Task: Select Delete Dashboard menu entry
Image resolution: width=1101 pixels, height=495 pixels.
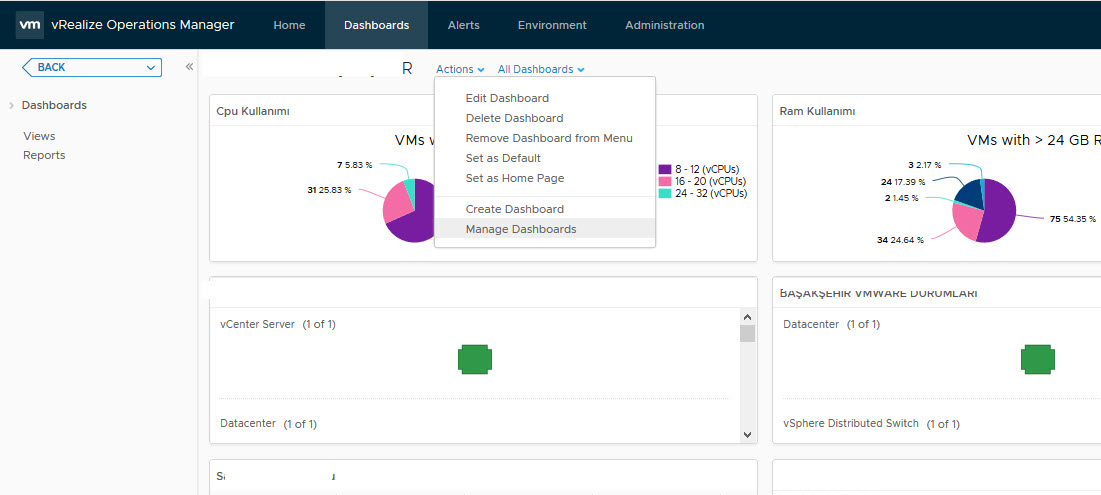Action: 514,118
